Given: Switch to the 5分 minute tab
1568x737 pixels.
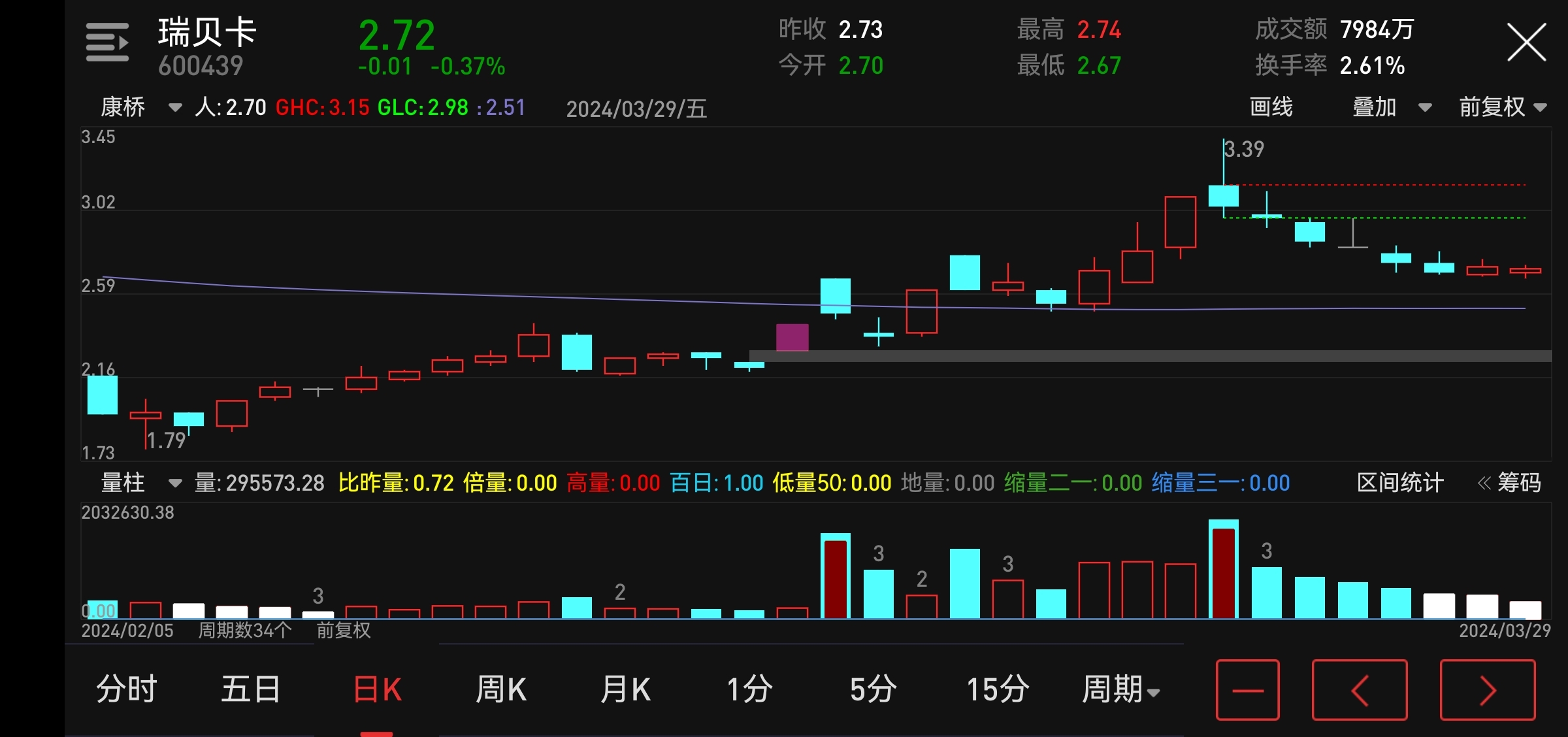Looking at the screenshot, I should (x=874, y=690).
